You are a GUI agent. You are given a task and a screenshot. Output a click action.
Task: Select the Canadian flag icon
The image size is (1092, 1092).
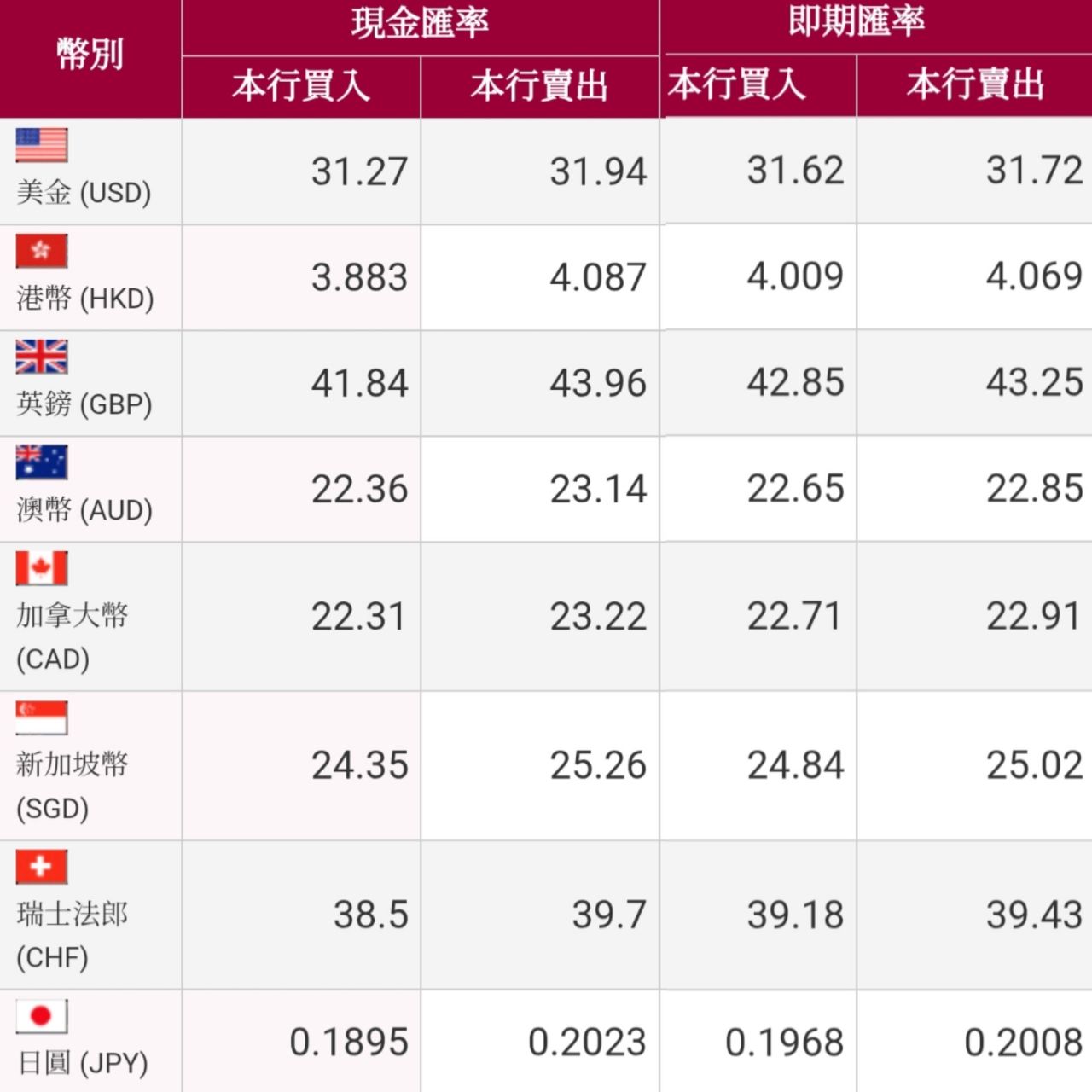pos(41,568)
